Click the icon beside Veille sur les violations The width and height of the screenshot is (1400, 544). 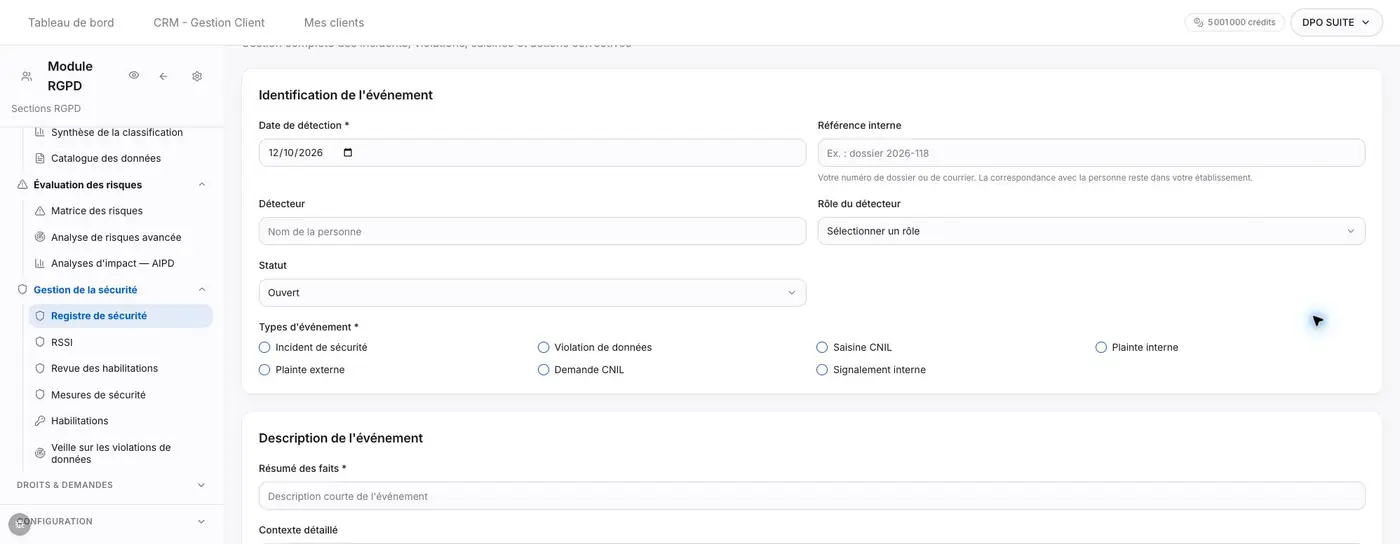click(40, 453)
